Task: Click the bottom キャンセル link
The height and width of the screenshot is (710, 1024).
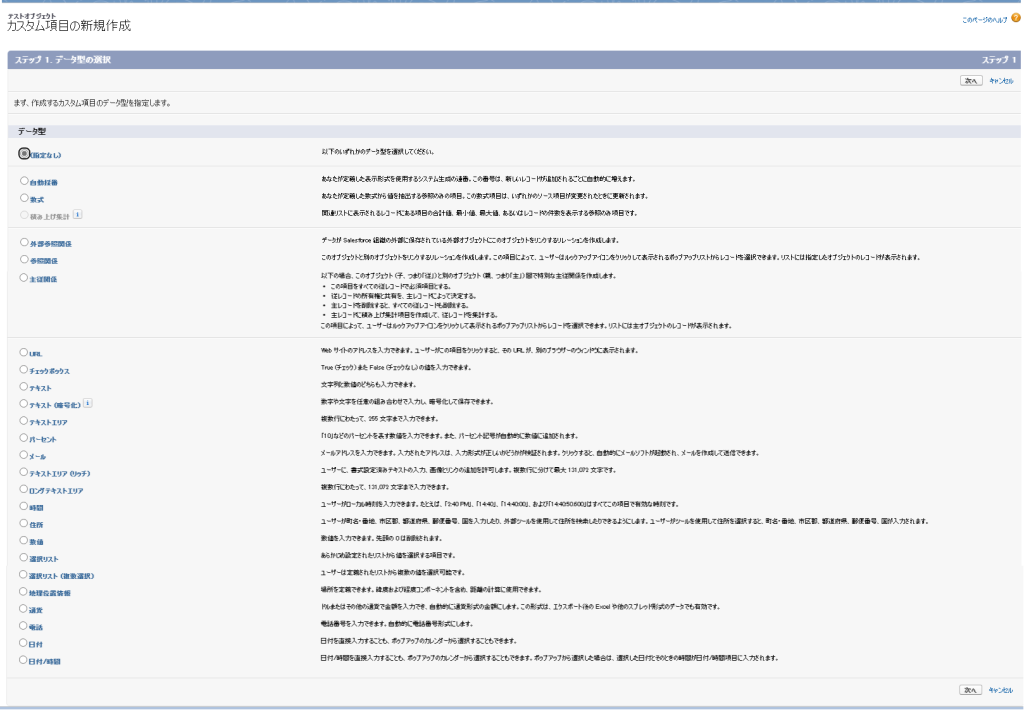Action: point(1001,690)
